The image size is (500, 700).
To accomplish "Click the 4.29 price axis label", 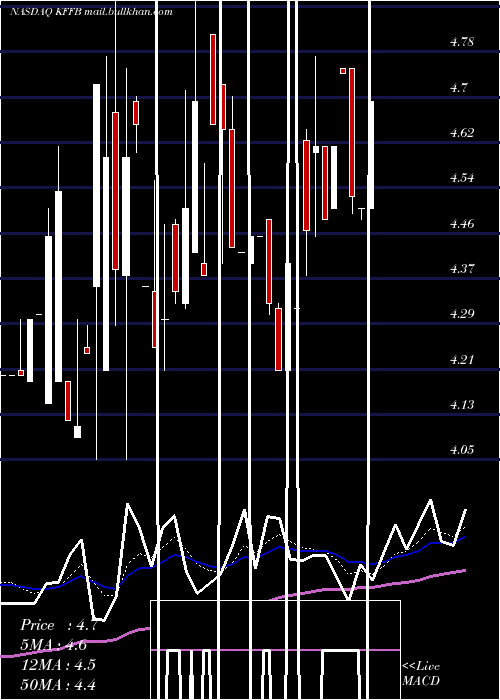I will click(x=462, y=313).
